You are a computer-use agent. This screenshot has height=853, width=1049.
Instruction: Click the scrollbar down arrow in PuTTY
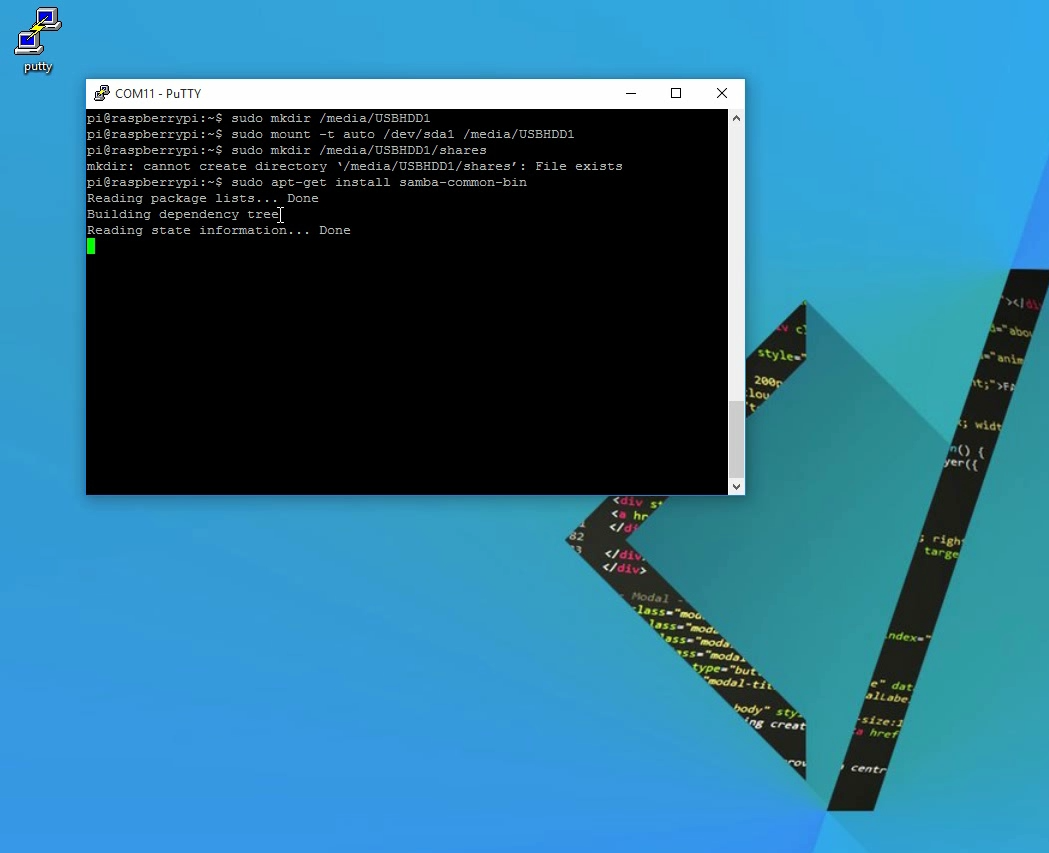click(736, 487)
